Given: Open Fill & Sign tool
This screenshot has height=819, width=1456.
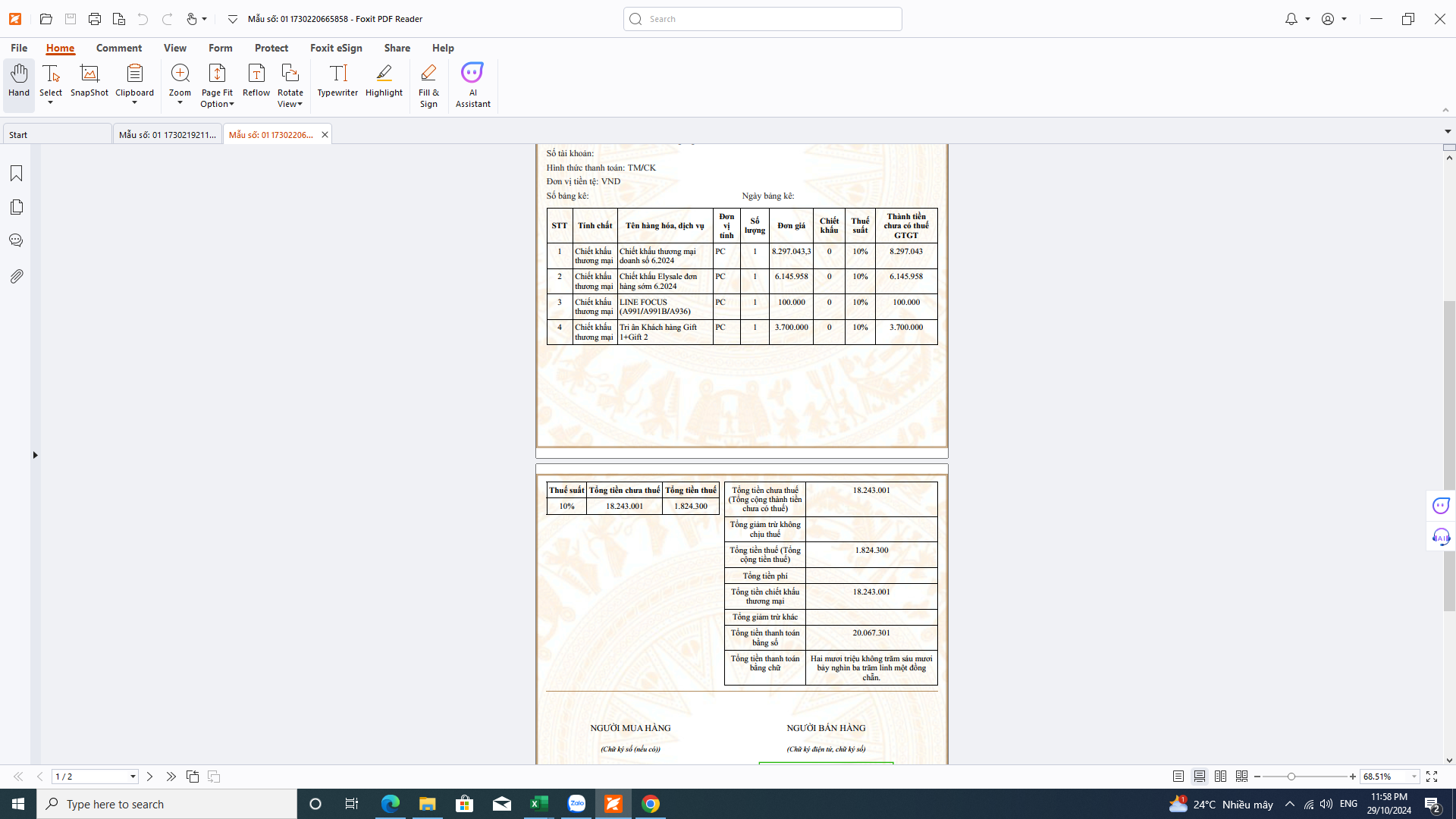Looking at the screenshot, I should tap(428, 85).
